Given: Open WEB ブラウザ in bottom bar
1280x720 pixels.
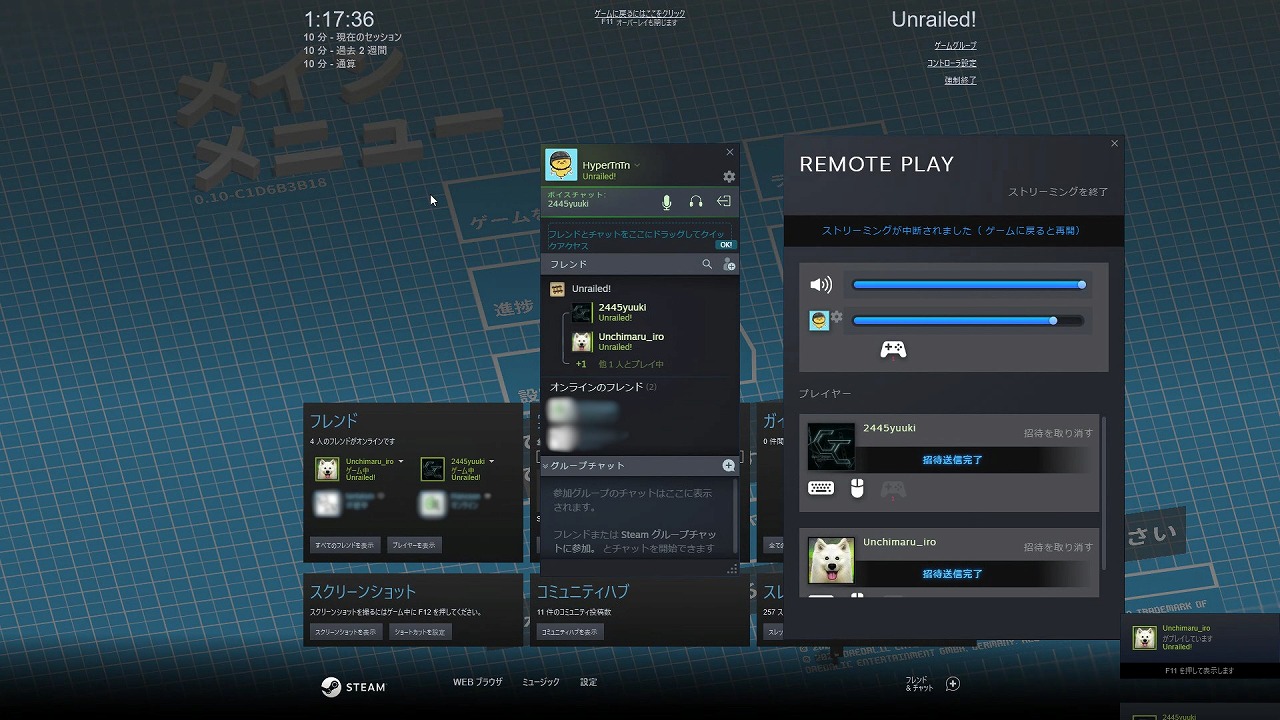Looking at the screenshot, I should tap(478, 682).
